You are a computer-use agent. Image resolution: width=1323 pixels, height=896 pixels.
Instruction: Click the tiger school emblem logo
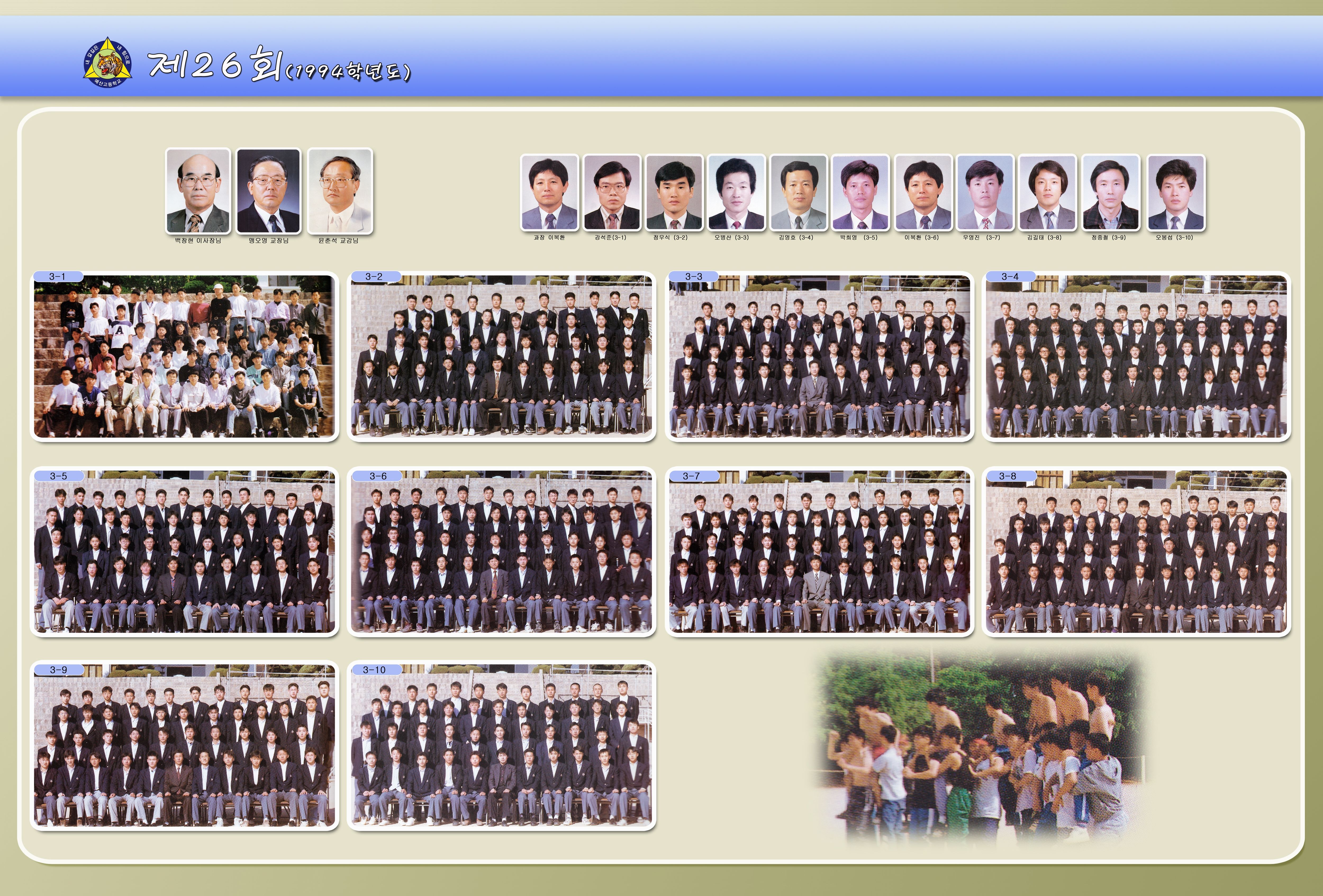[x=108, y=63]
